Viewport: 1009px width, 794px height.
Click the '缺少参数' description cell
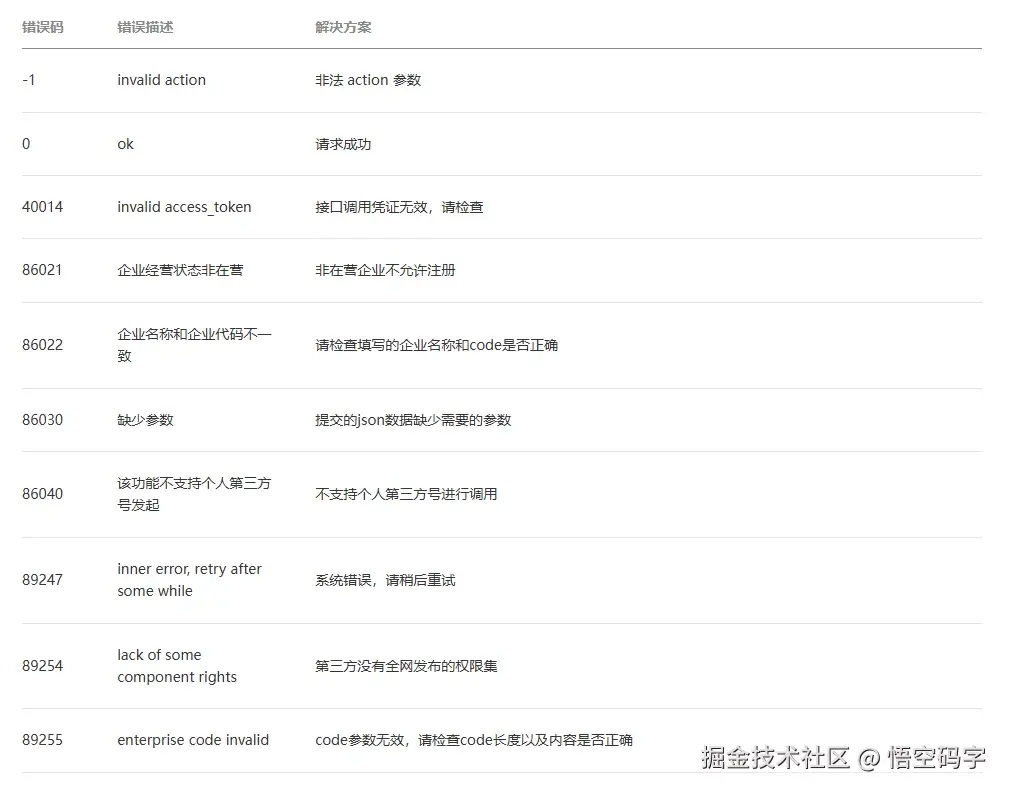(x=145, y=420)
